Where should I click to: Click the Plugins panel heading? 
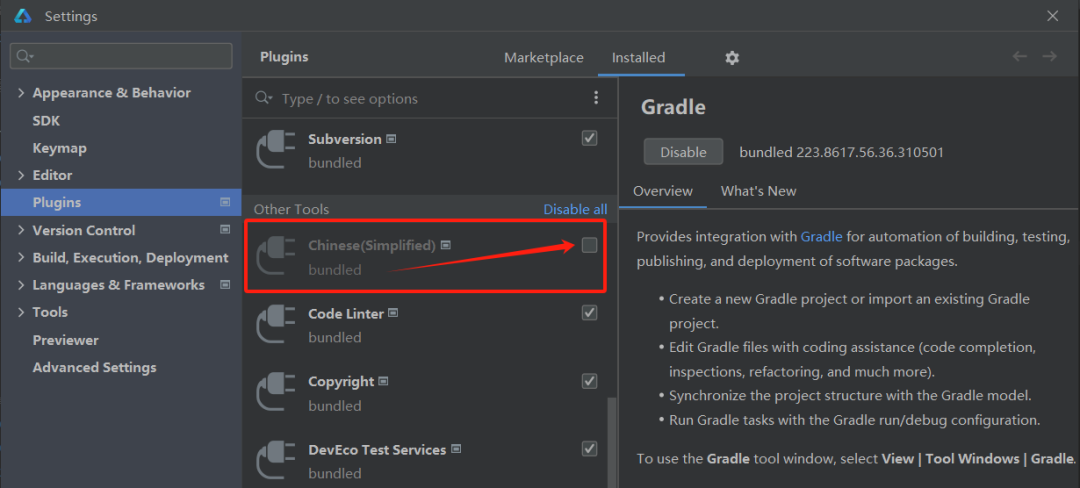(x=284, y=57)
